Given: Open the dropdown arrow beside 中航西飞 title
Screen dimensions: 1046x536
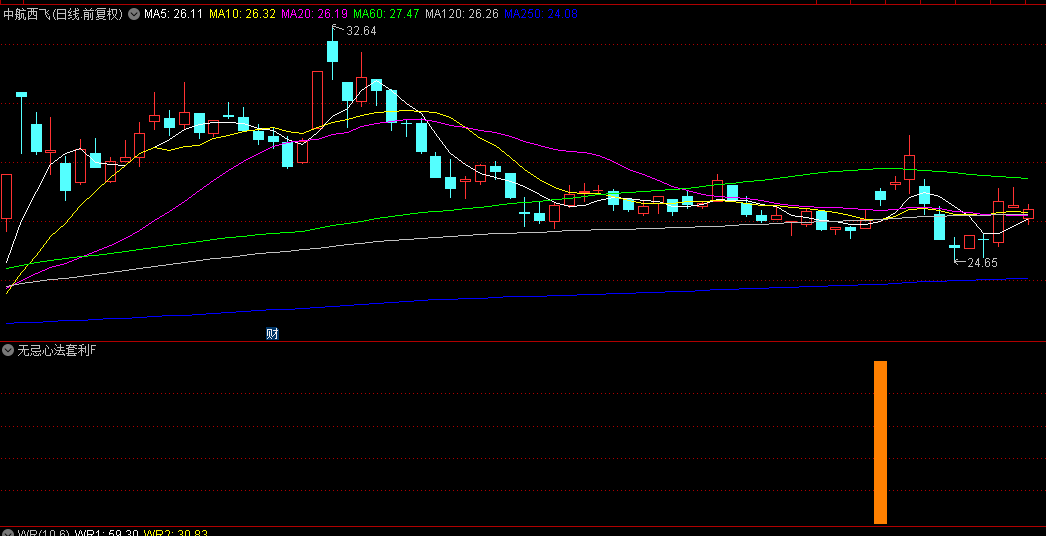Looking at the screenshot, I should click(x=134, y=14).
